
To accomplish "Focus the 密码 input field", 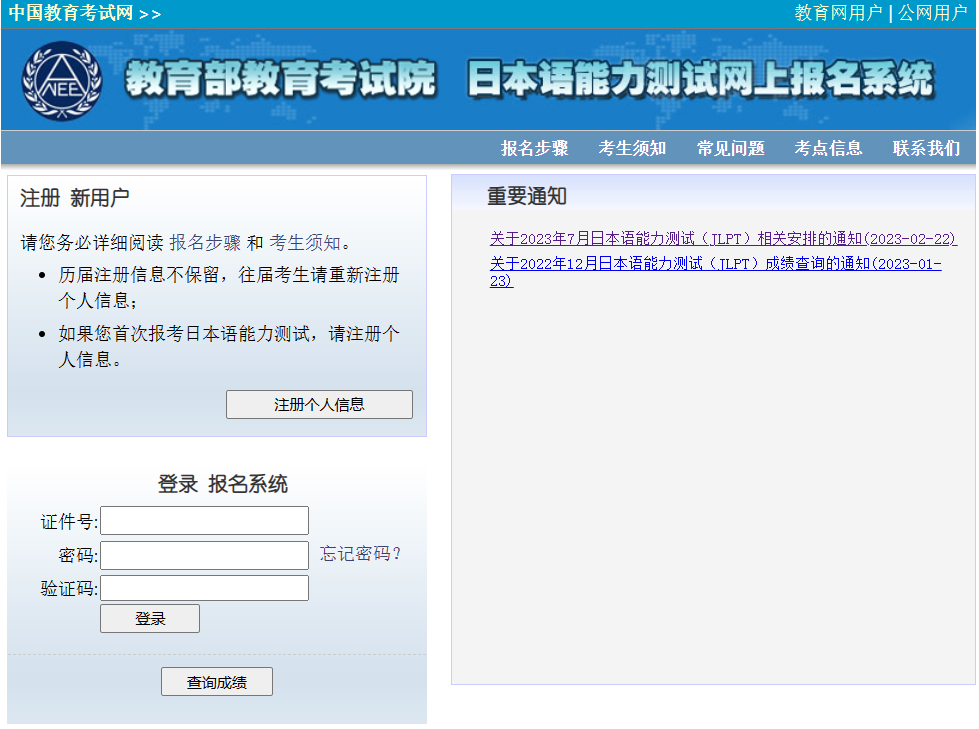I will point(204,555).
